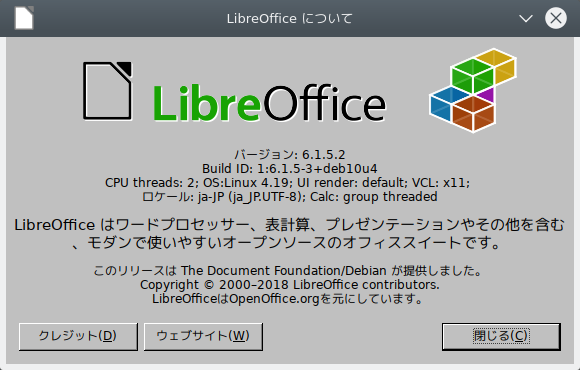The width and height of the screenshot is (580, 370).
Task: Open the クレジット(D) credits button
Action: [78, 336]
